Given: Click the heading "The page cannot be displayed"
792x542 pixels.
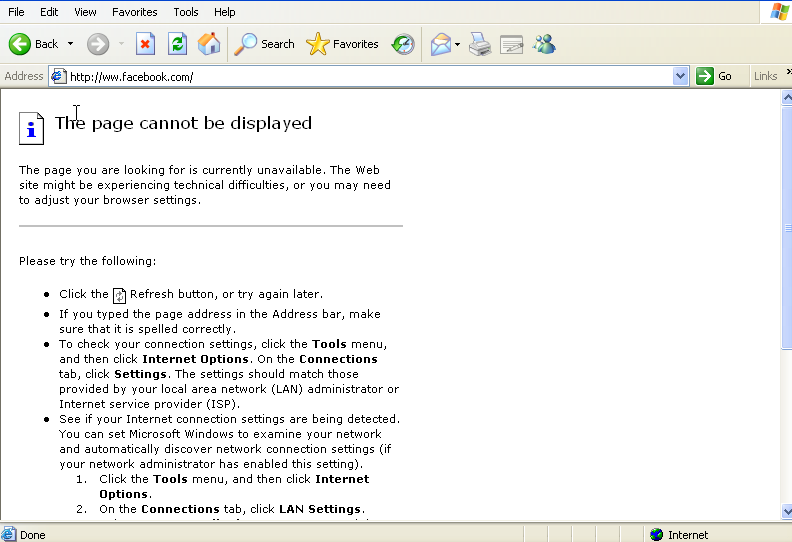Looking at the screenshot, I should [183, 123].
